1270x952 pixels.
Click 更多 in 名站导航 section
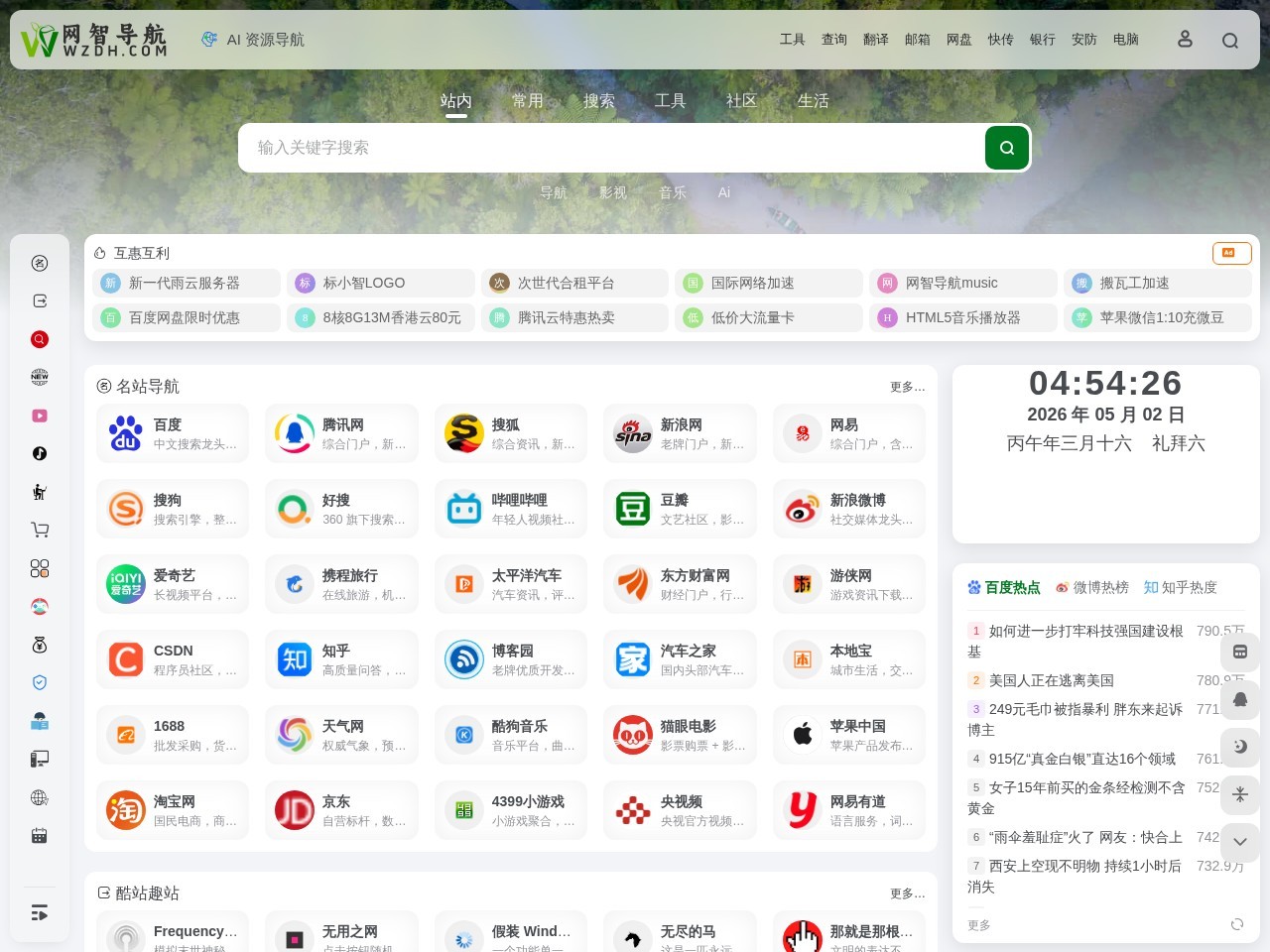[907, 387]
